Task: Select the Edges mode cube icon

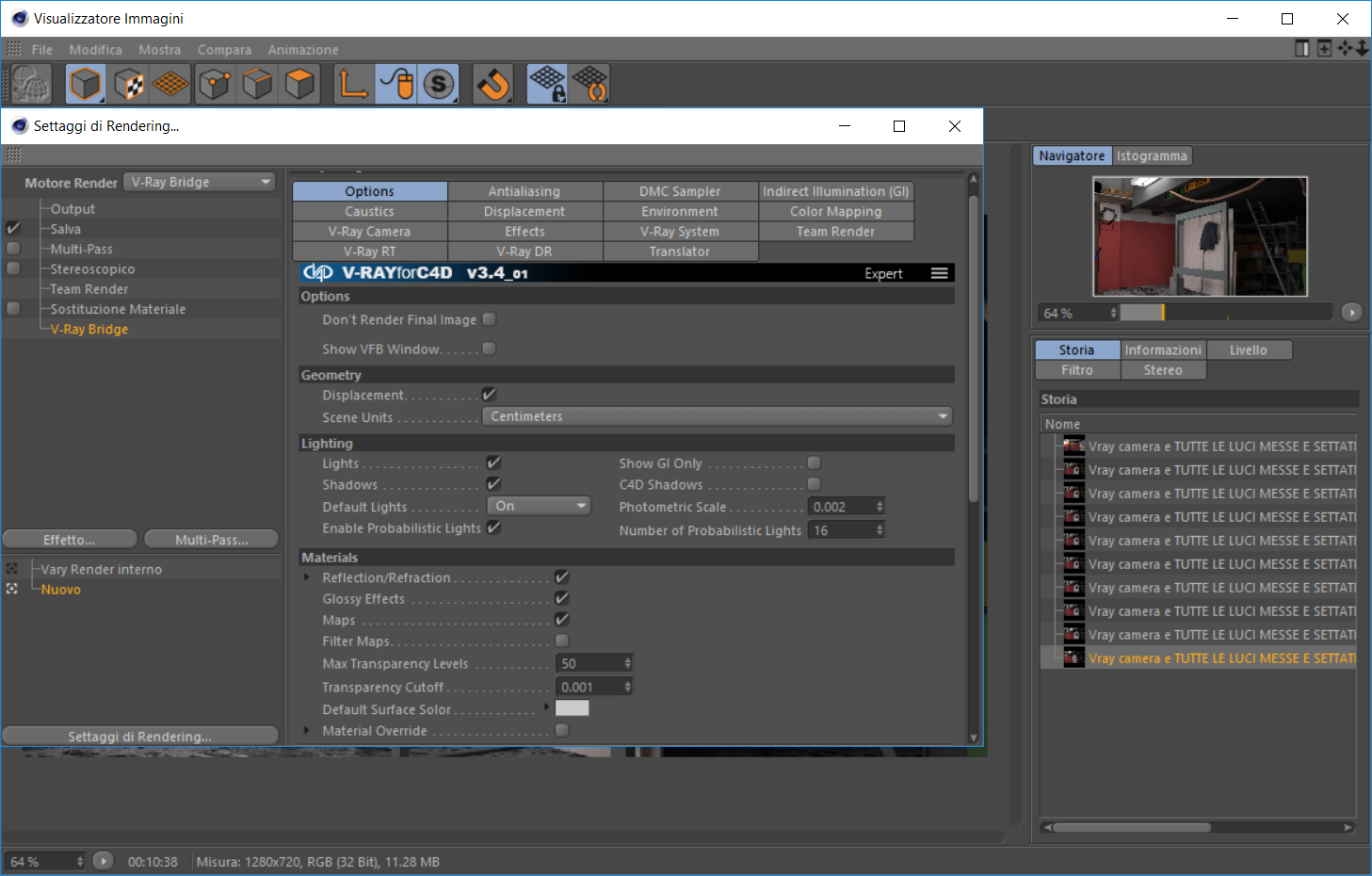Action: (257, 85)
